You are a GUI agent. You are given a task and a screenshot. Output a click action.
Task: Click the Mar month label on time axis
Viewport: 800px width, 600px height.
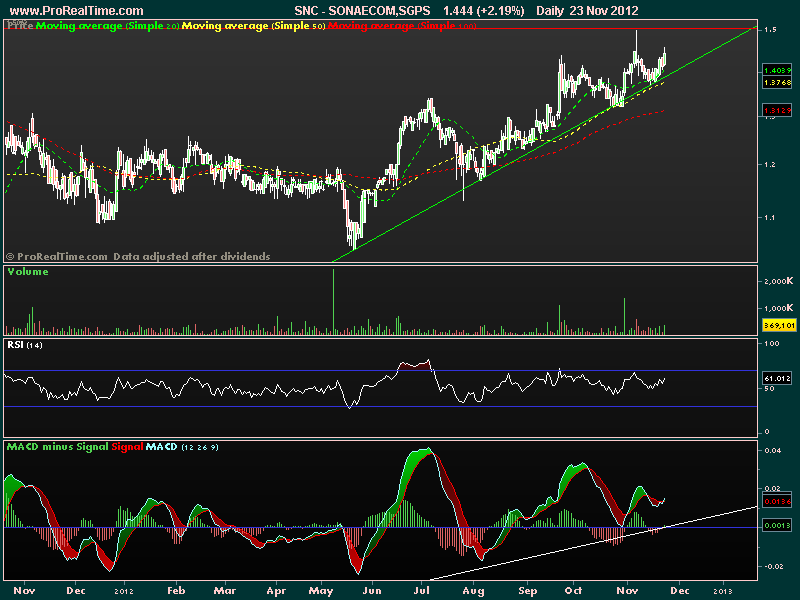pos(225,591)
